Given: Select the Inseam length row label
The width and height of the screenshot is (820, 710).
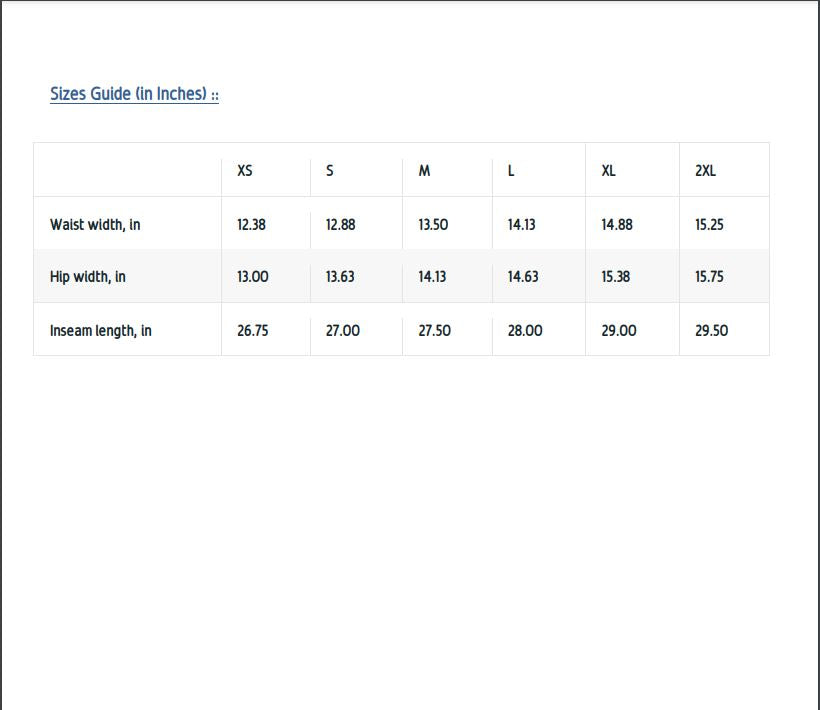Looking at the screenshot, I should coord(101,331).
